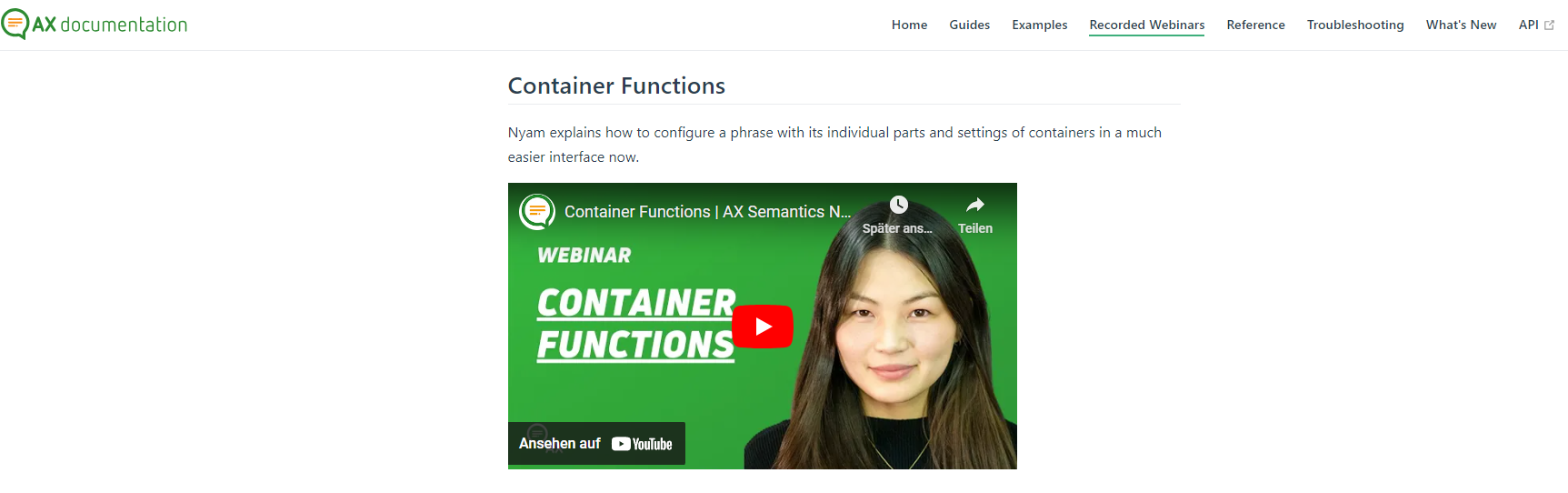Open the Reference section

(x=1255, y=25)
